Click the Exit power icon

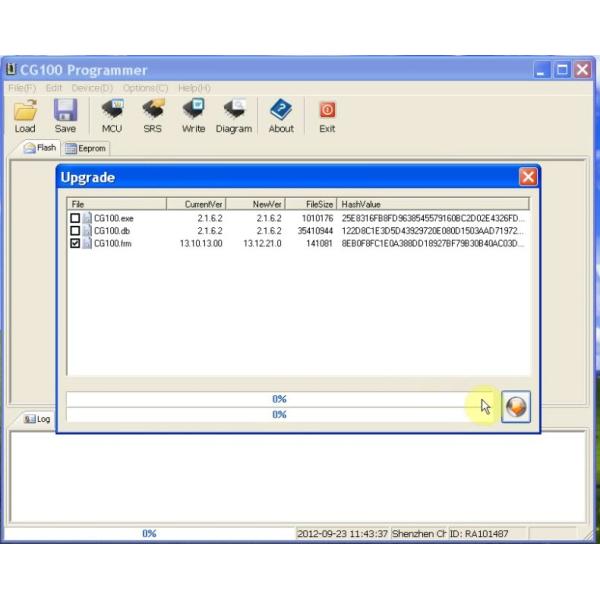(327, 110)
